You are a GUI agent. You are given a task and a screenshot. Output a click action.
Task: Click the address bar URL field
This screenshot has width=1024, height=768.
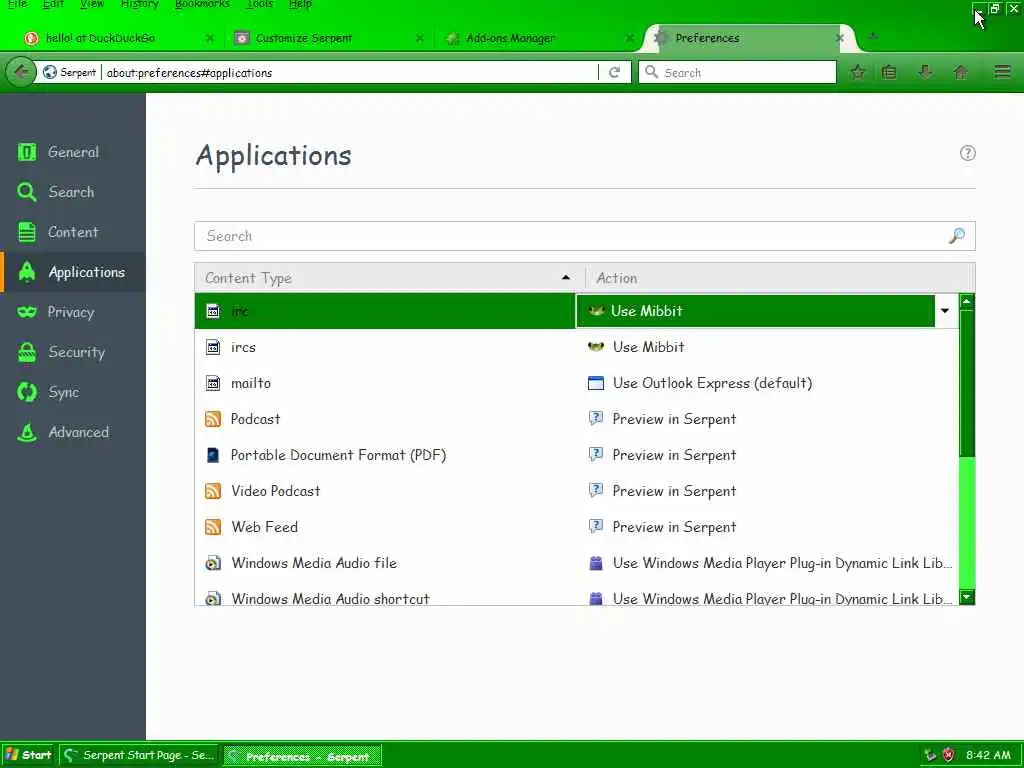349,72
